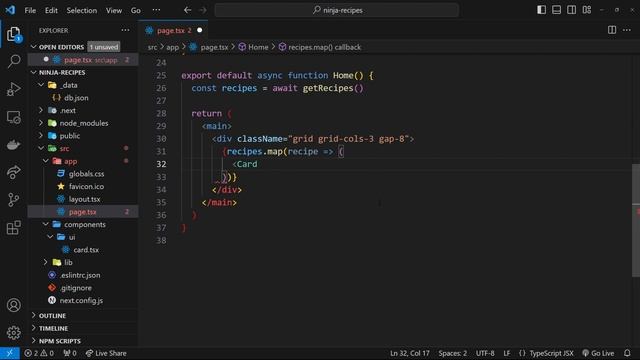This screenshot has height=360, width=640.
Task: Click the ports forwarded status item
Action: click(x=70, y=353)
